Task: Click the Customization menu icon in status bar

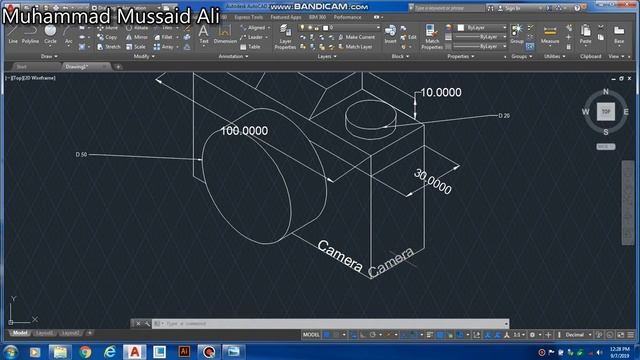Action: point(631,335)
